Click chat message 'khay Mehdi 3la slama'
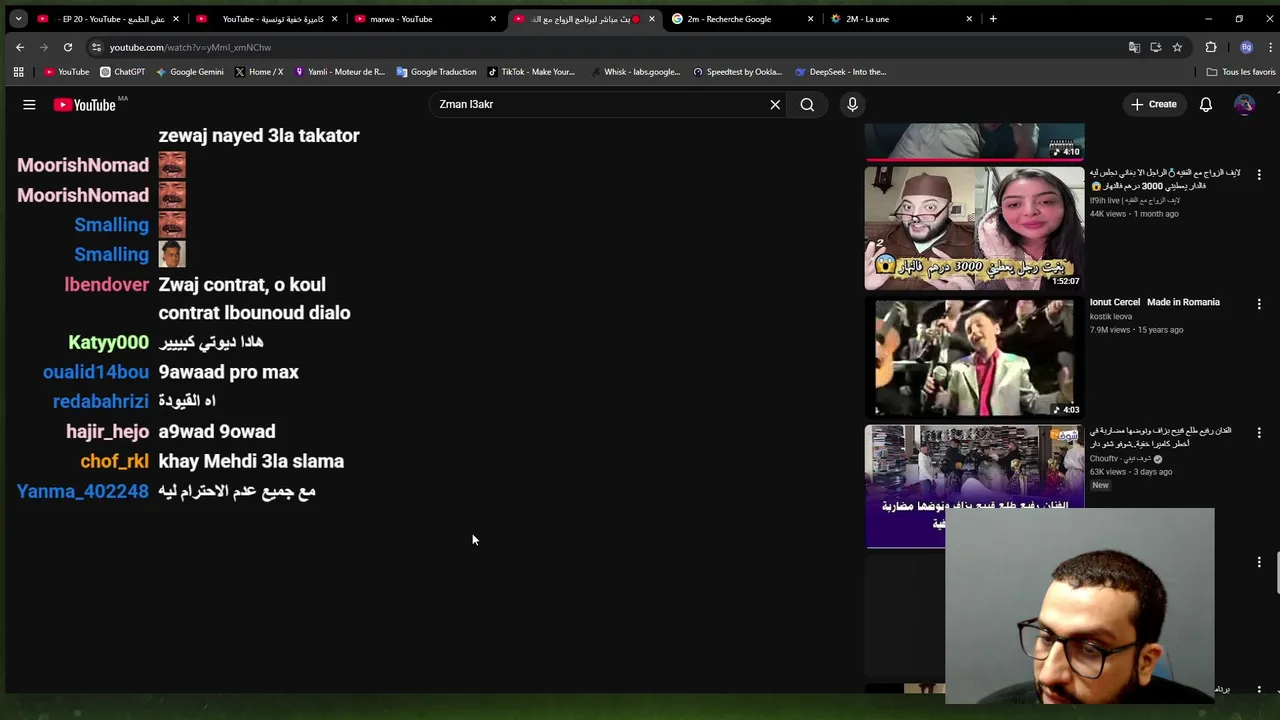This screenshot has width=1280, height=720. (x=251, y=461)
